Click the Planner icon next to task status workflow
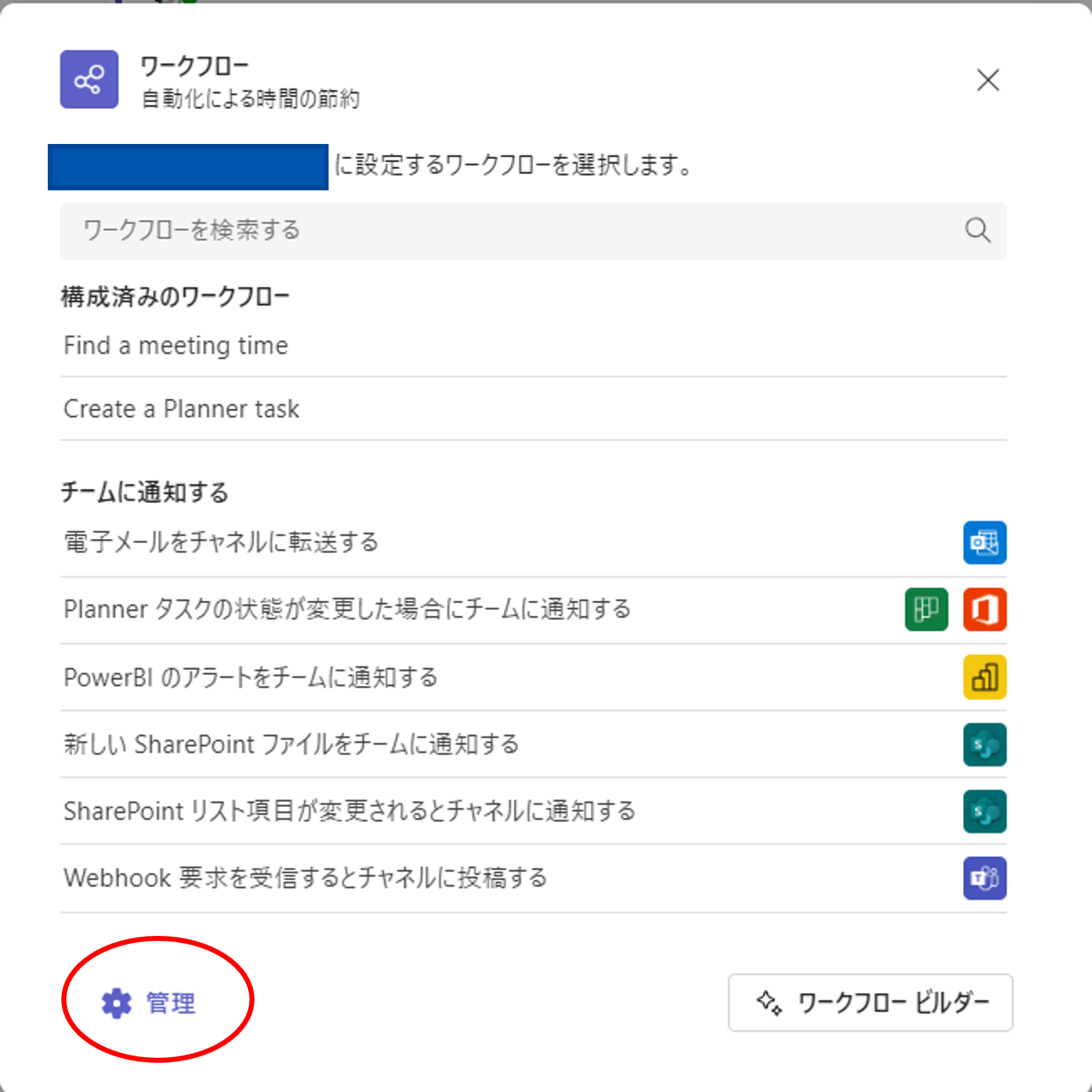This screenshot has height=1092, width=1092. (x=926, y=609)
